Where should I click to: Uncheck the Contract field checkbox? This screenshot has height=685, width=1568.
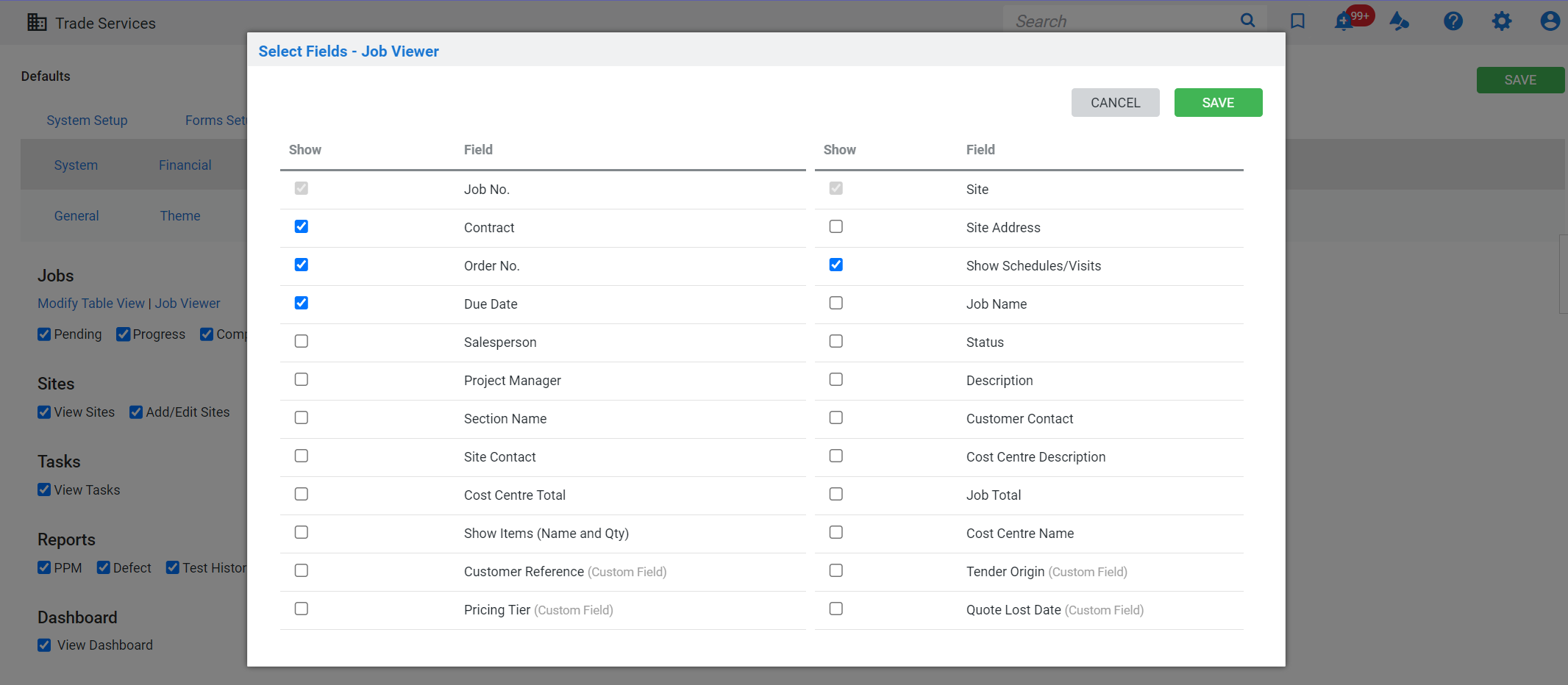(x=302, y=226)
